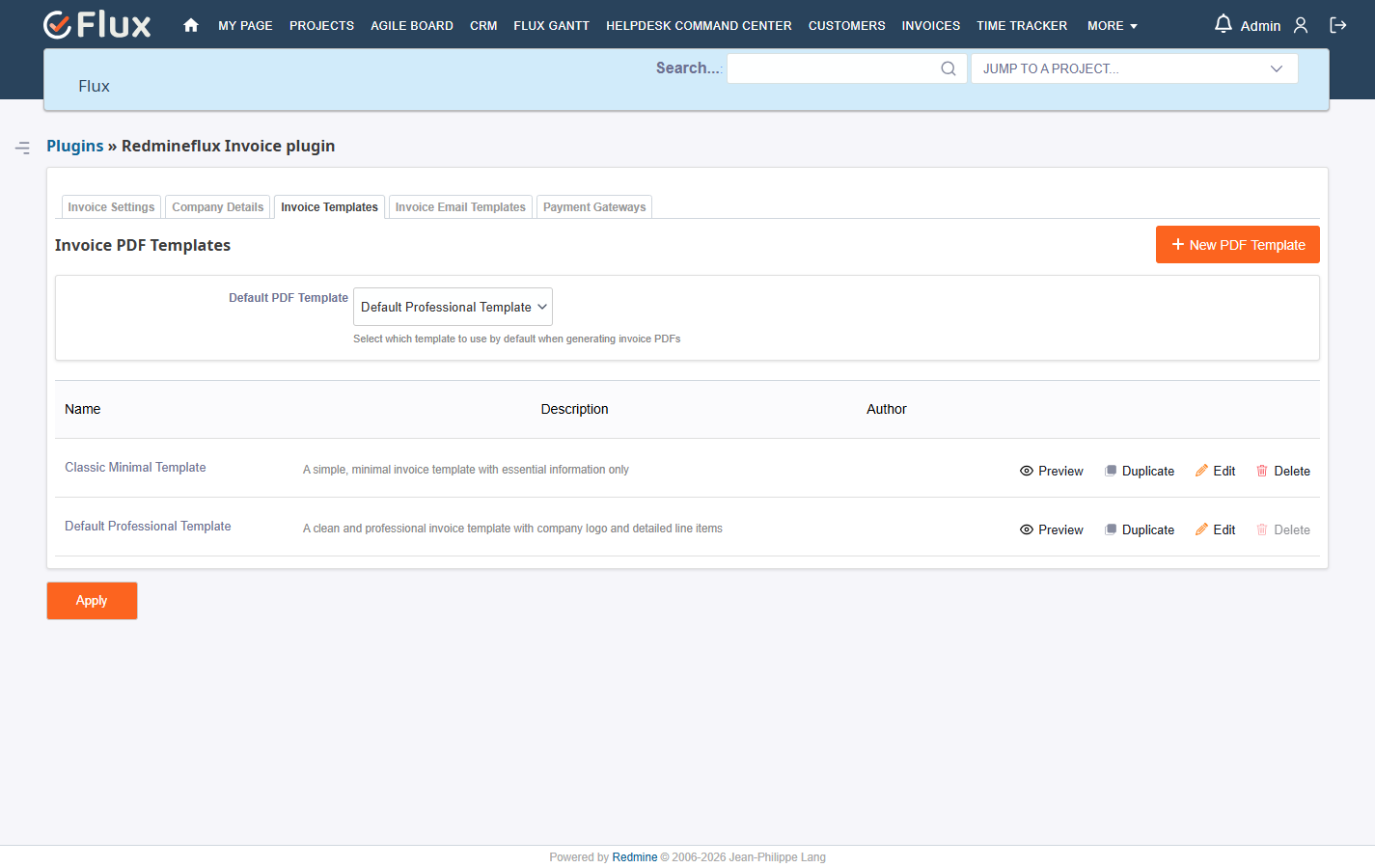Image resolution: width=1375 pixels, height=868 pixels.
Task: Click the Description column header
Action: pos(574,409)
